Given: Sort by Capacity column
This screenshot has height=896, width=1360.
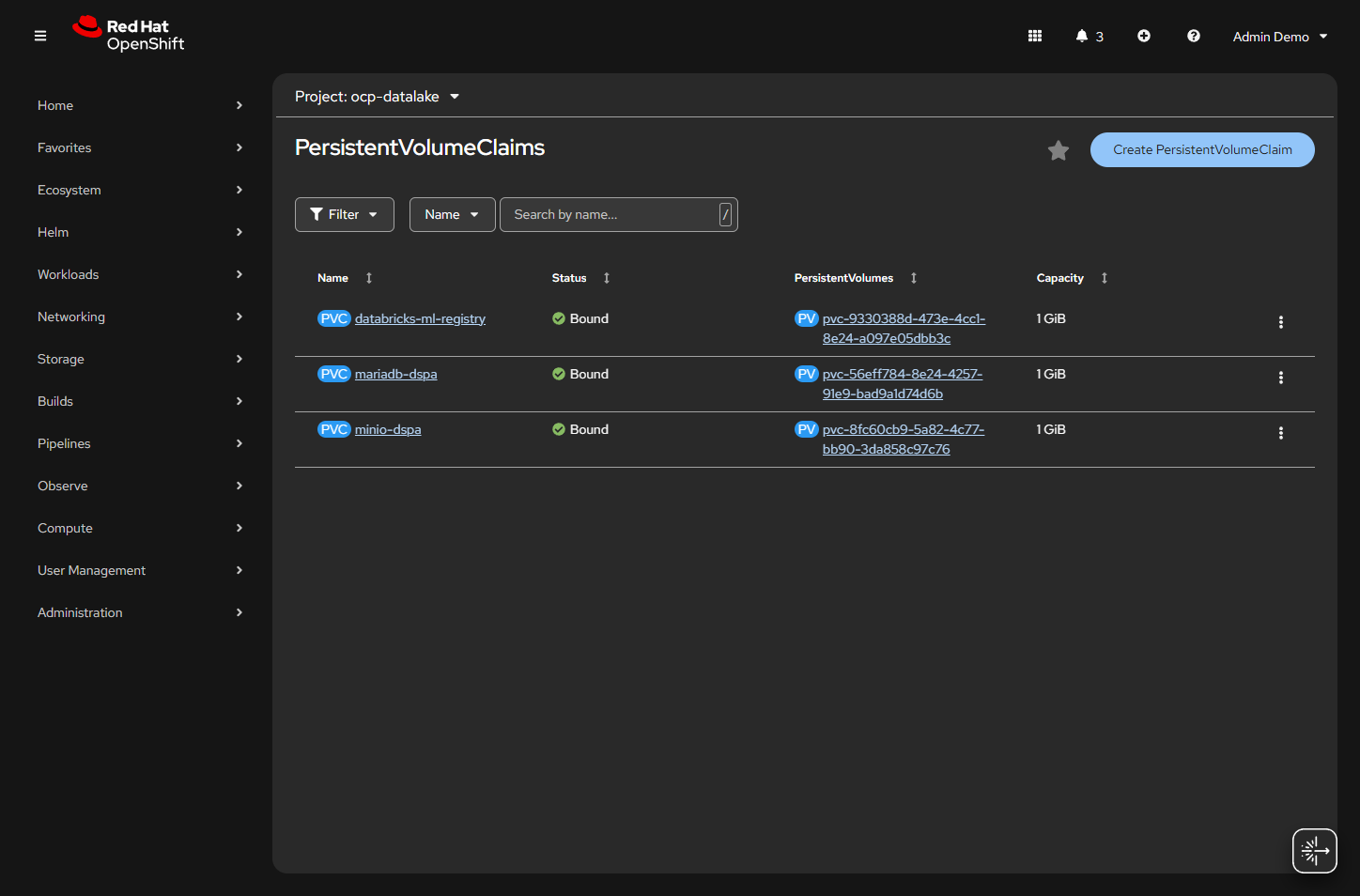Looking at the screenshot, I should click(1073, 278).
